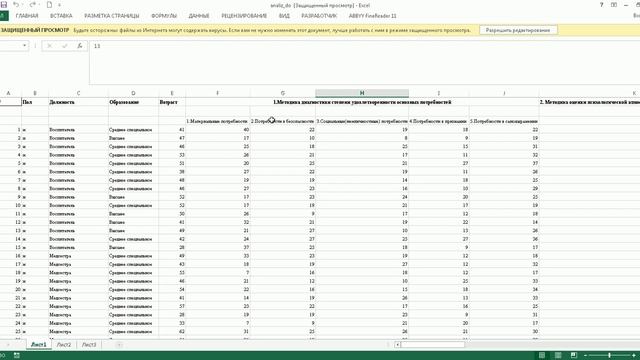Switch to Page Break Preview icon

point(574,356)
